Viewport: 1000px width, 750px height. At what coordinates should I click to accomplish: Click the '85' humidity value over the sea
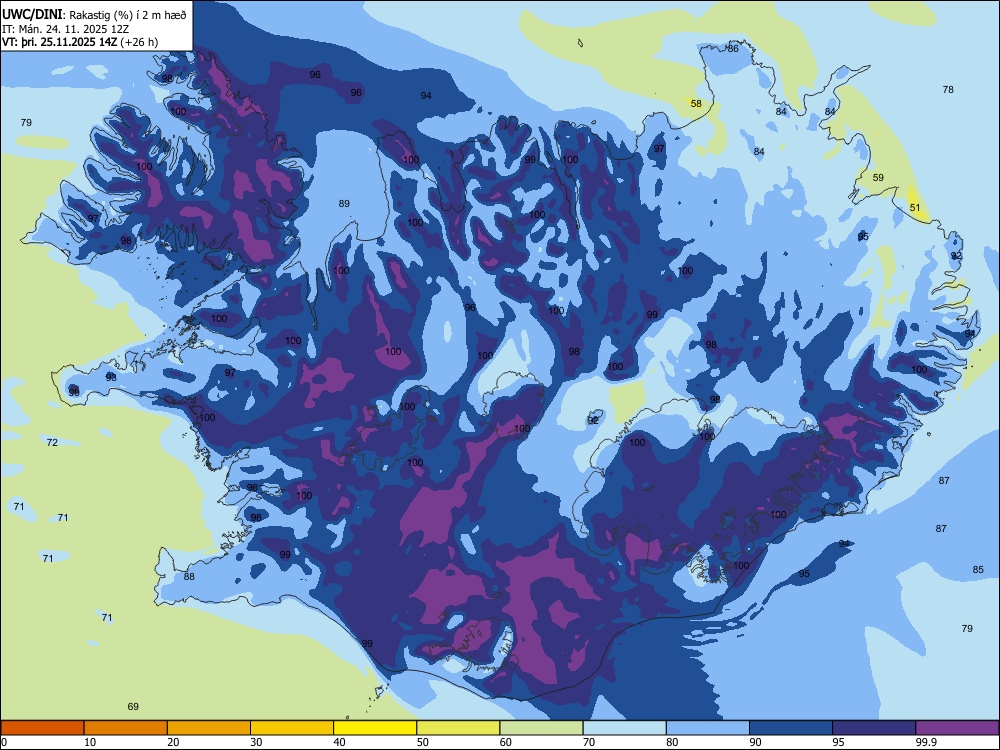(978, 570)
